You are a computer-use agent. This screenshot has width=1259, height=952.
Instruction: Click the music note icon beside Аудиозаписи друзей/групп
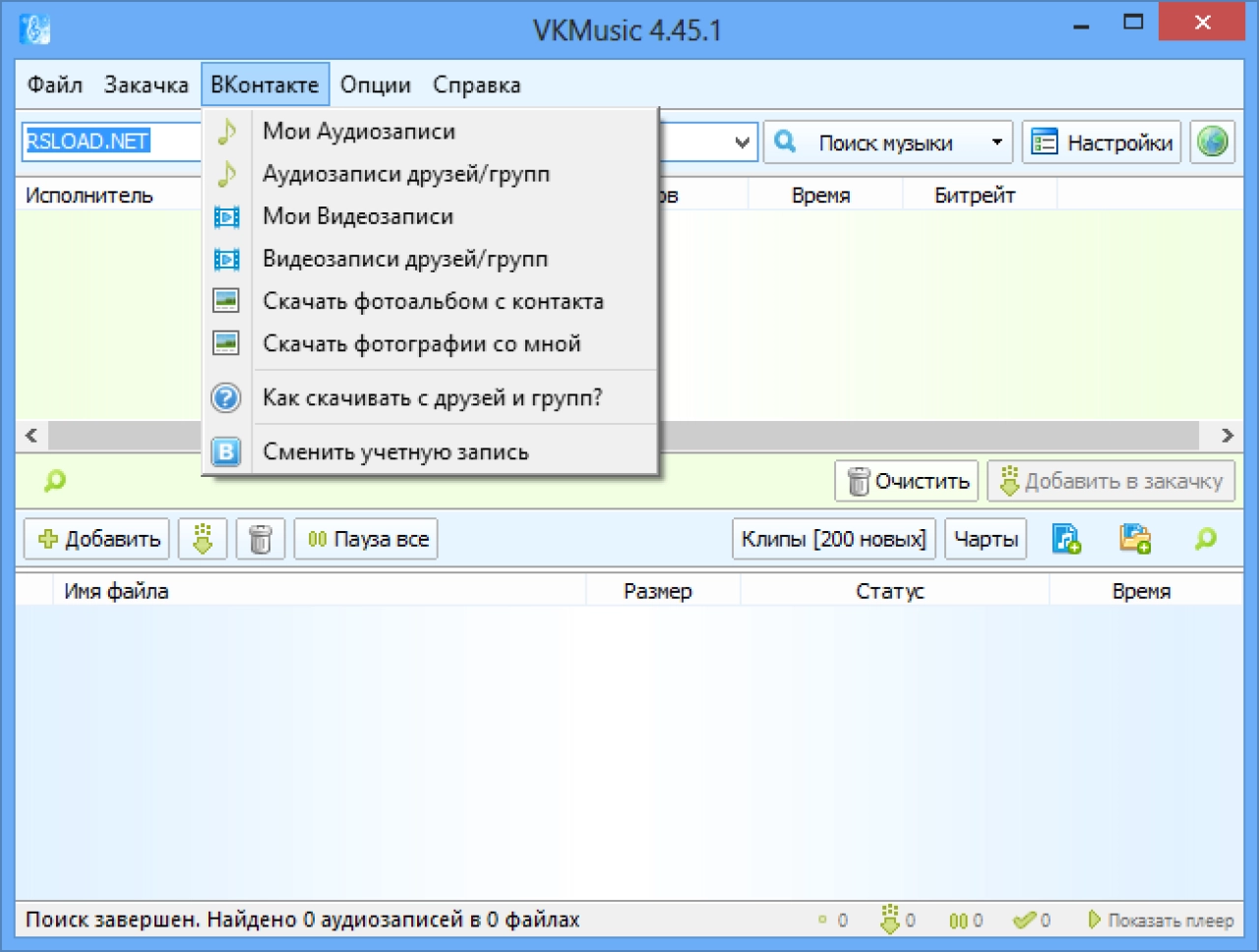226,174
